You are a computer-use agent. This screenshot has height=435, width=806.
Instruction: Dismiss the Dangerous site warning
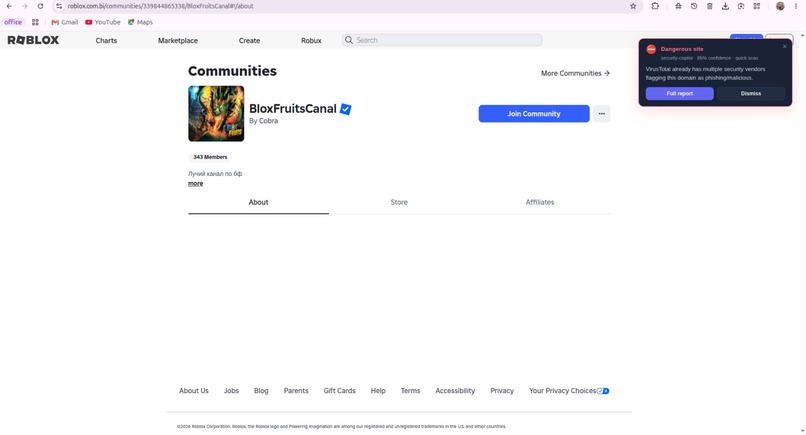(751, 94)
